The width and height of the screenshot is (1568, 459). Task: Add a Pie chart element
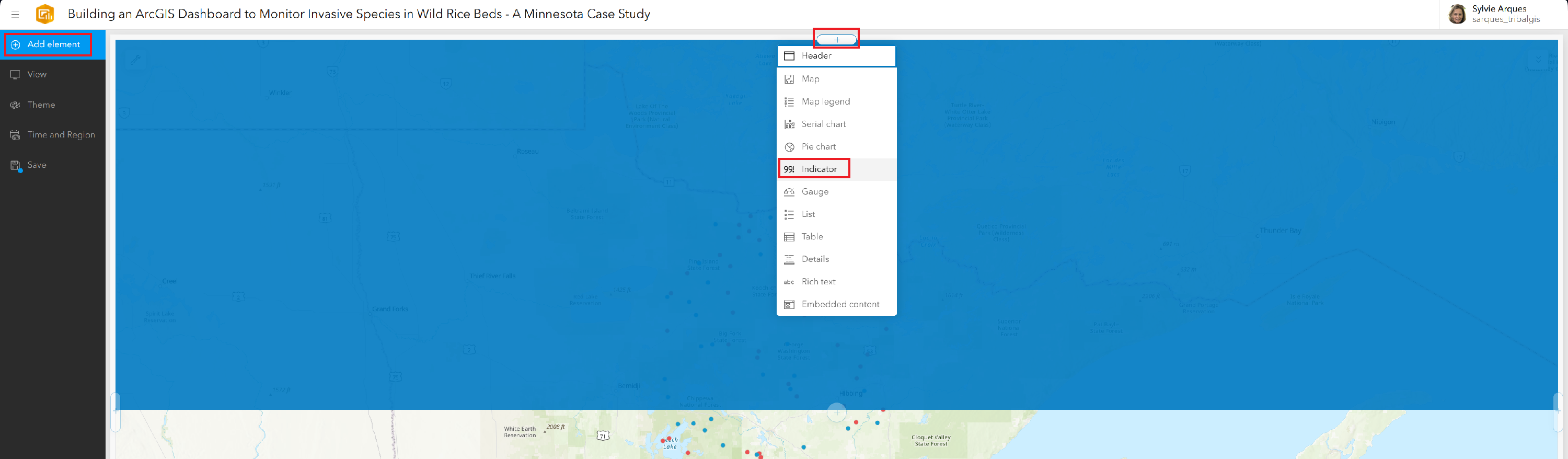pos(836,147)
